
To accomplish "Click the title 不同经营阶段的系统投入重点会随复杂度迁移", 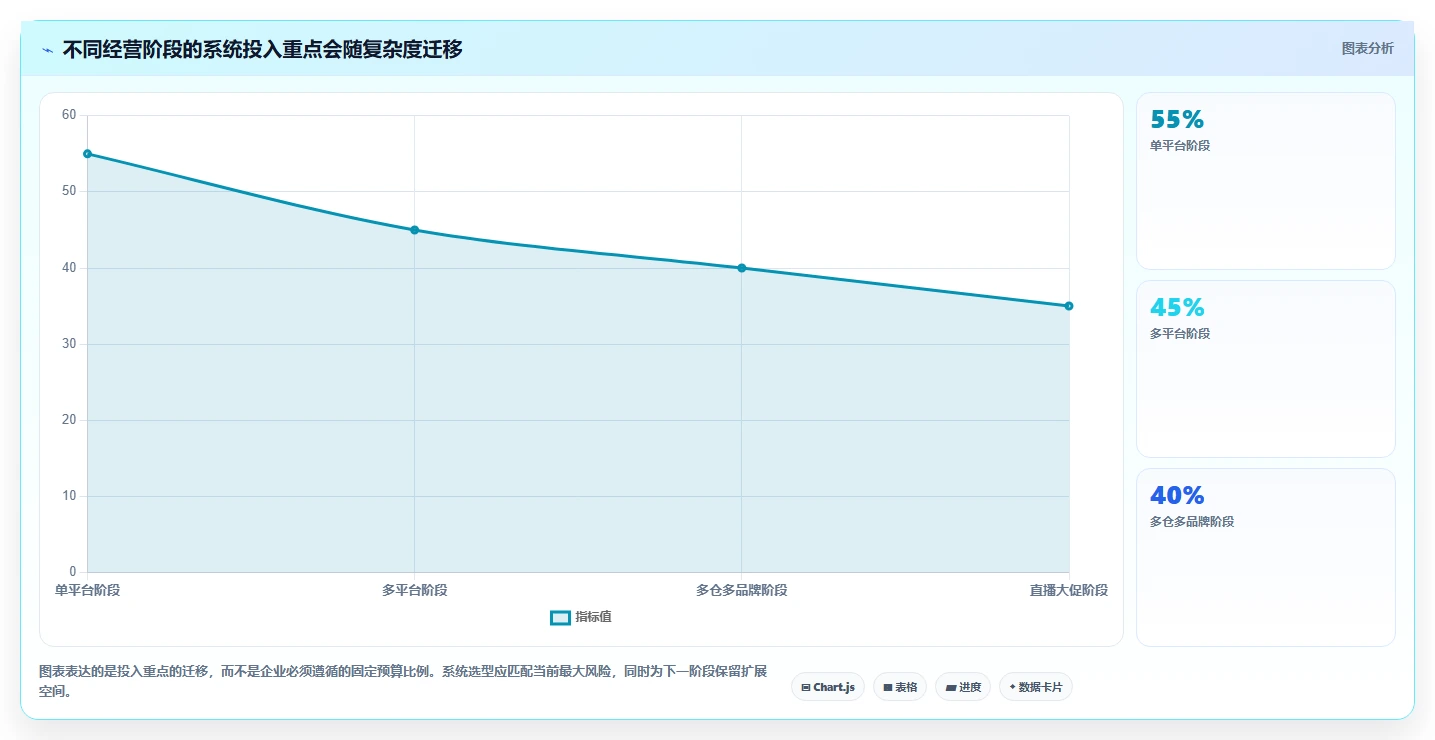I will coord(262,49).
